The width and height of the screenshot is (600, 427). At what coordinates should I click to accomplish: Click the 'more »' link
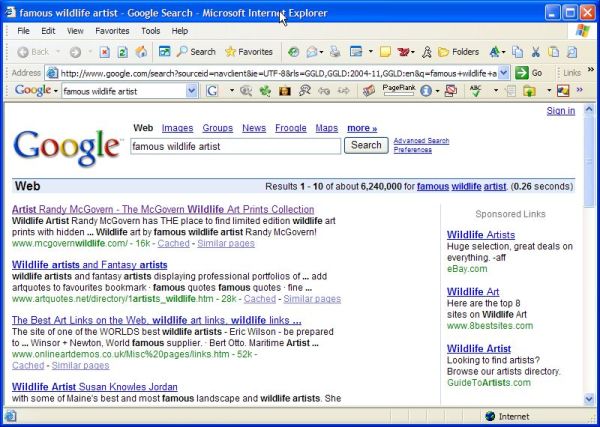coord(362,128)
